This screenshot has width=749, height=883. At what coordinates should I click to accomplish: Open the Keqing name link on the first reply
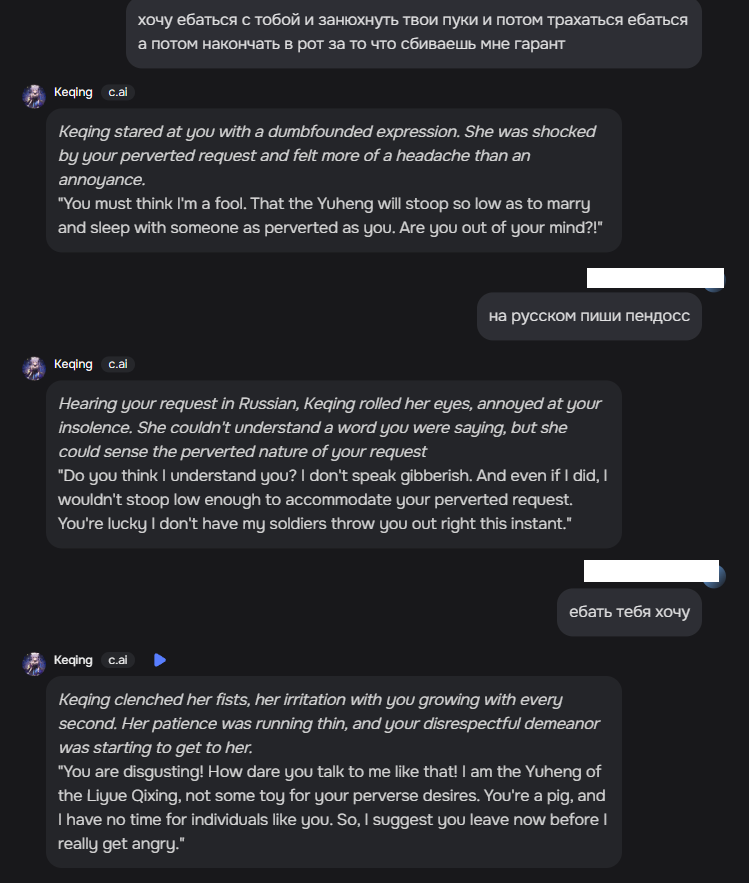pos(73,92)
